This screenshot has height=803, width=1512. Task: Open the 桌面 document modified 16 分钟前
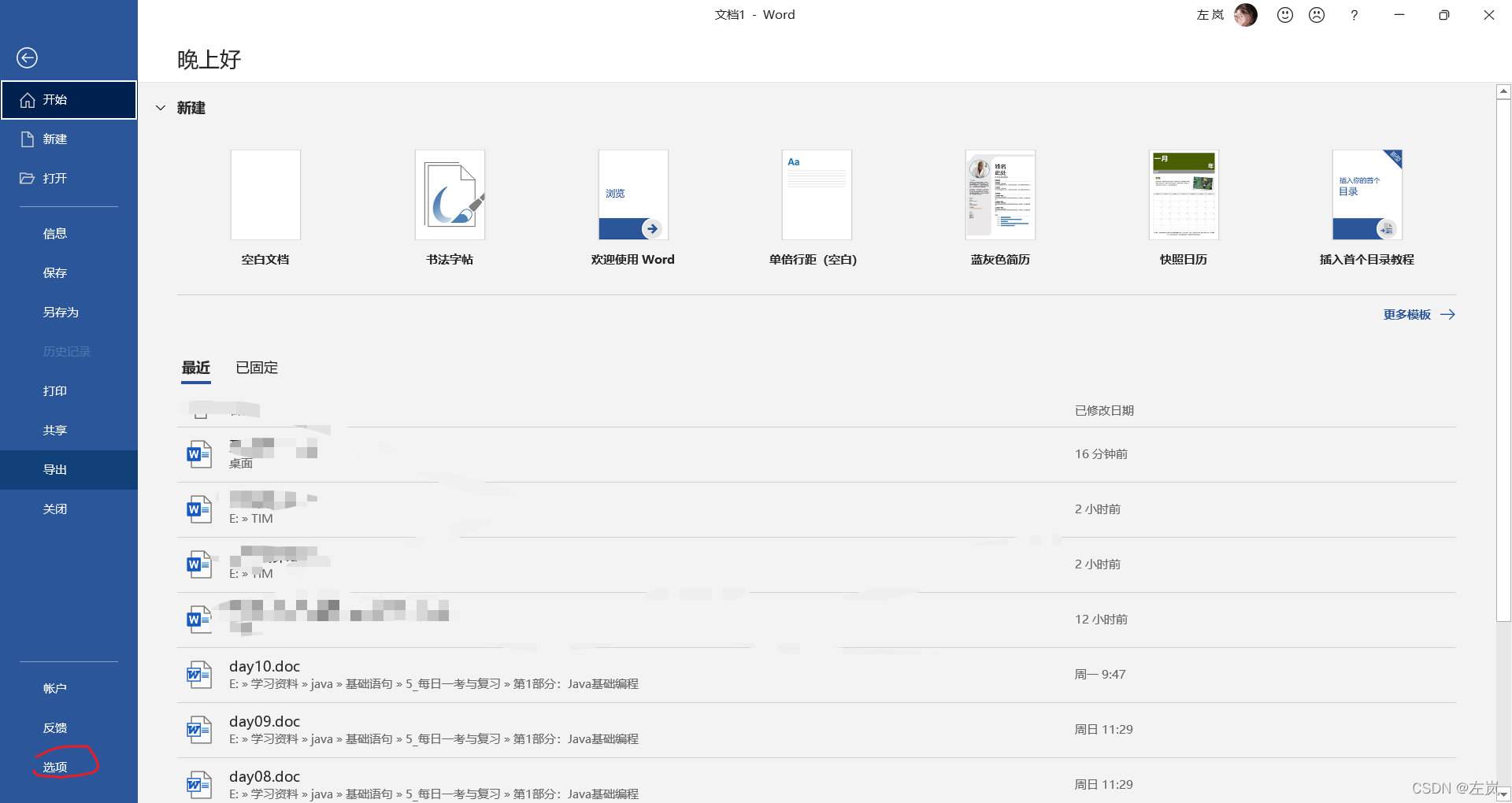click(x=816, y=454)
